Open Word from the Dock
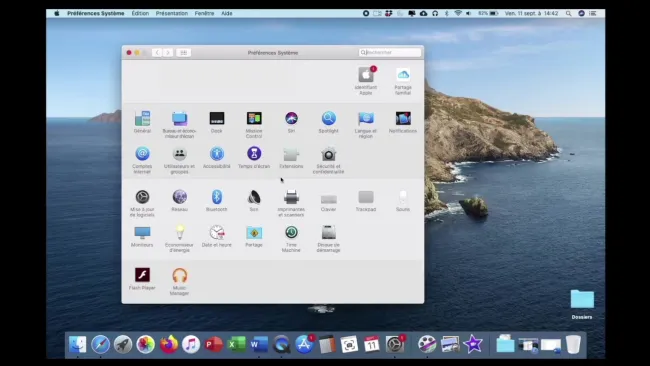Screen dimensions: 650x366 (x=259, y=344)
